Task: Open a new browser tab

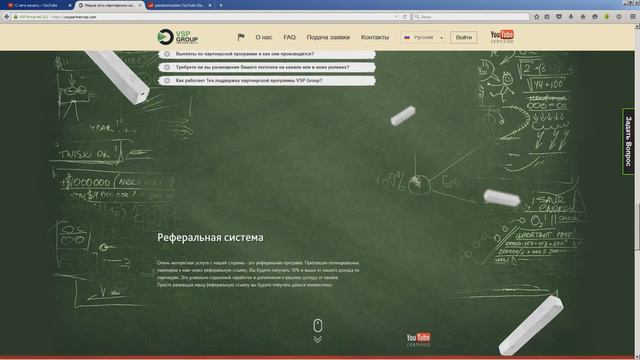Action: click(221, 5)
